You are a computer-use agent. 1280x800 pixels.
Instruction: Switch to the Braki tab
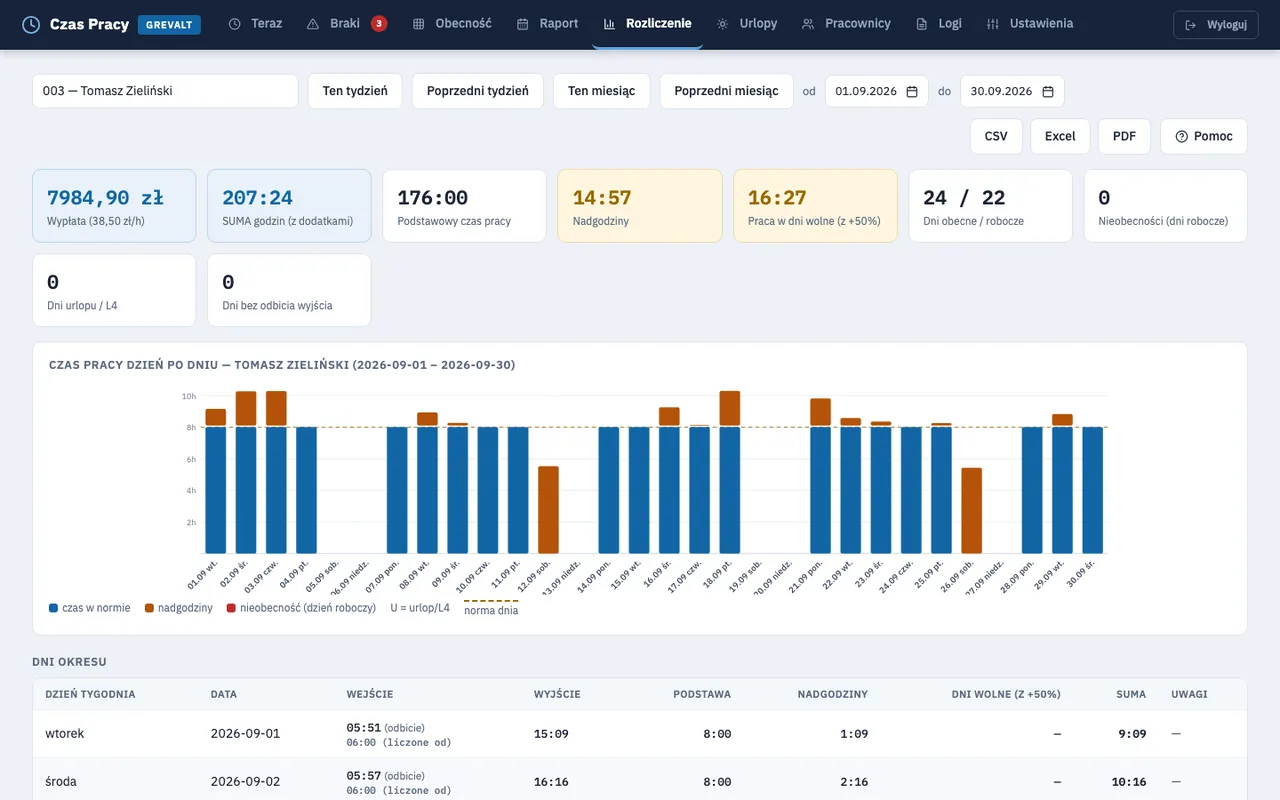click(346, 24)
